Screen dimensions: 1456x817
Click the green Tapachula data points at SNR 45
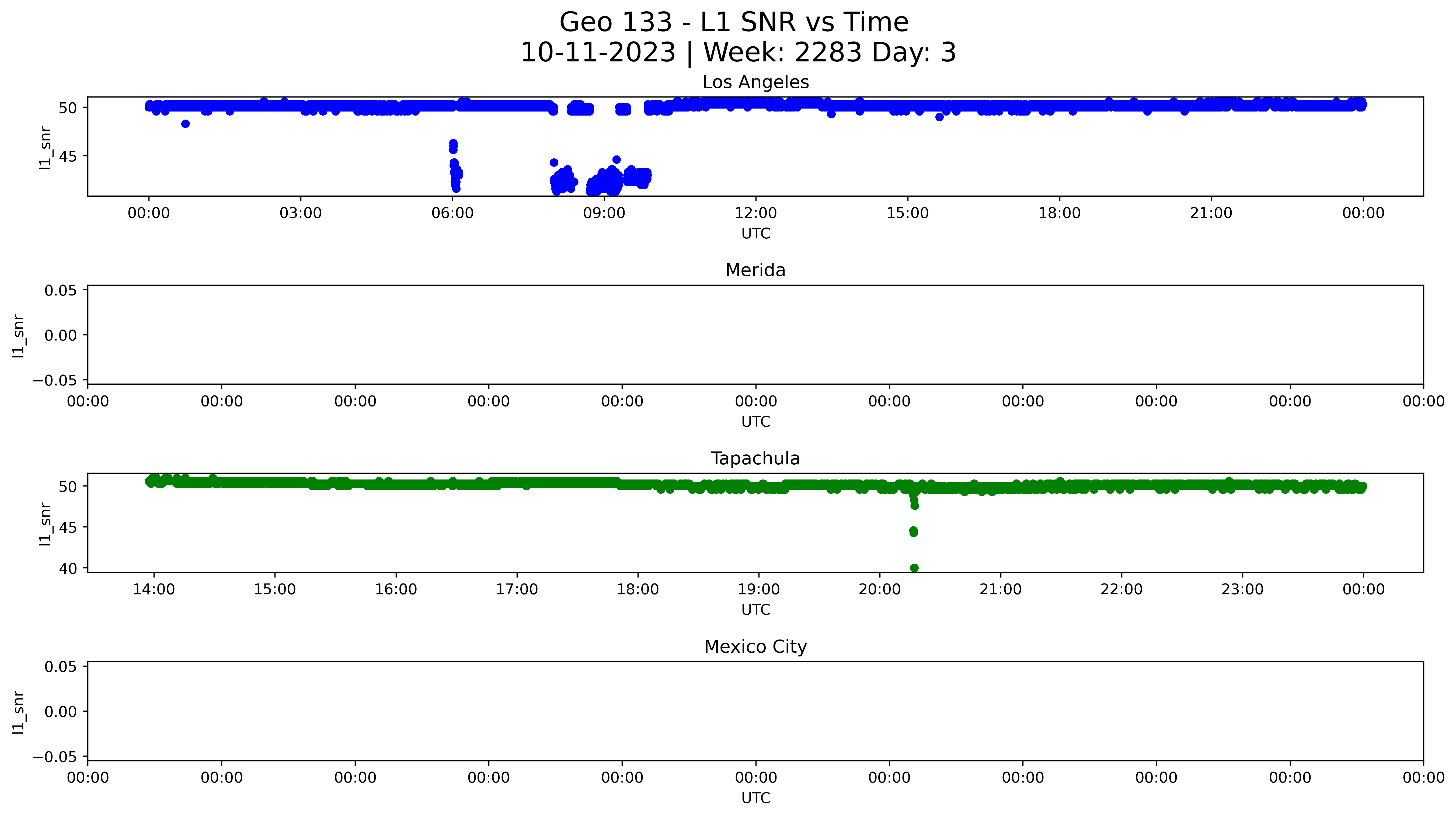(x=913, y=531)
